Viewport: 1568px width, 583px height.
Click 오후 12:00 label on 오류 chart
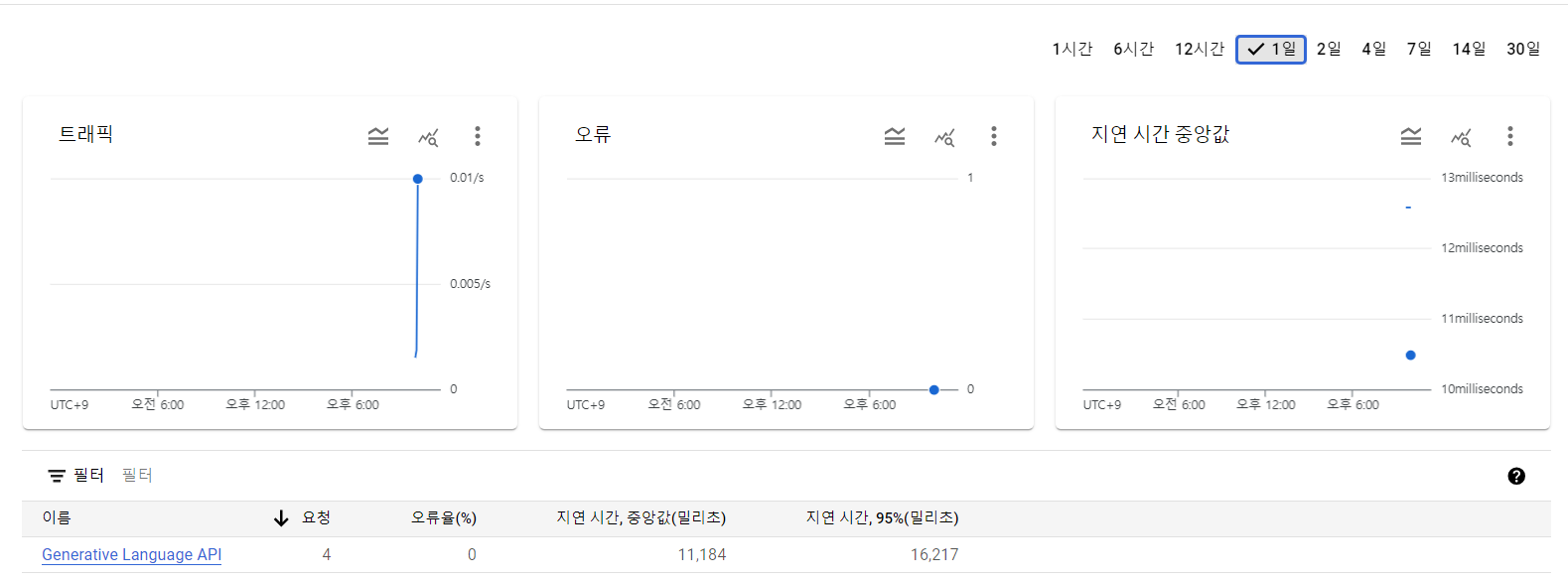click(772, 405)
